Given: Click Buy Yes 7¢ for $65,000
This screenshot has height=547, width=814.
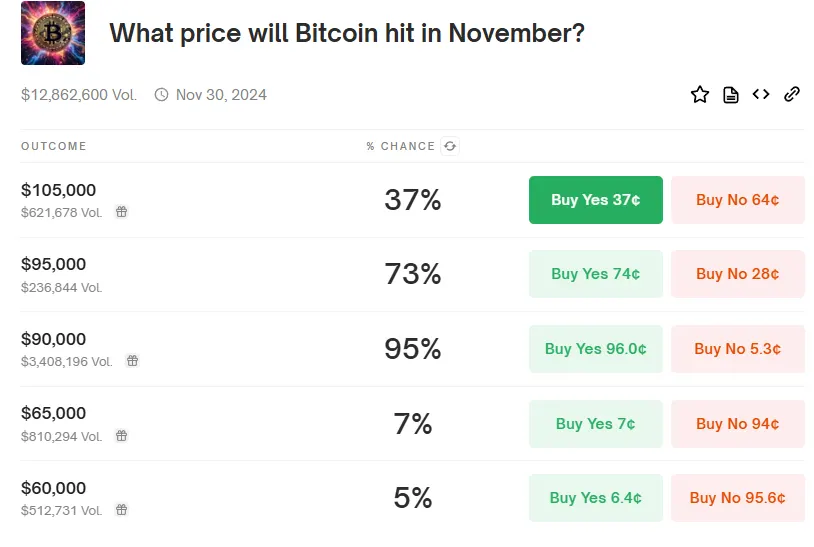Looking at the screenshot, I should tap(595, 424).
